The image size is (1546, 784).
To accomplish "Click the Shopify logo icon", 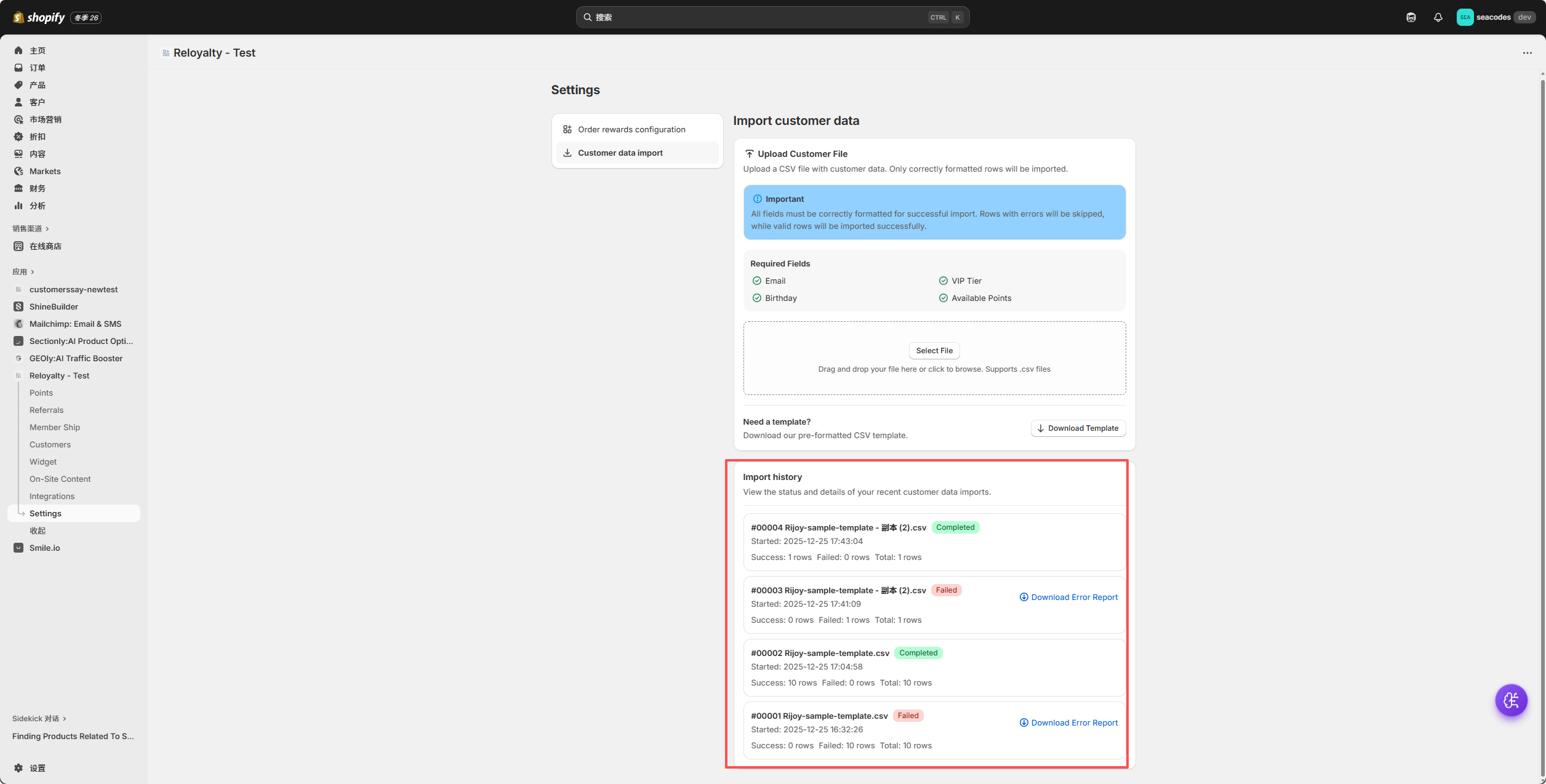I will point(18,17).
